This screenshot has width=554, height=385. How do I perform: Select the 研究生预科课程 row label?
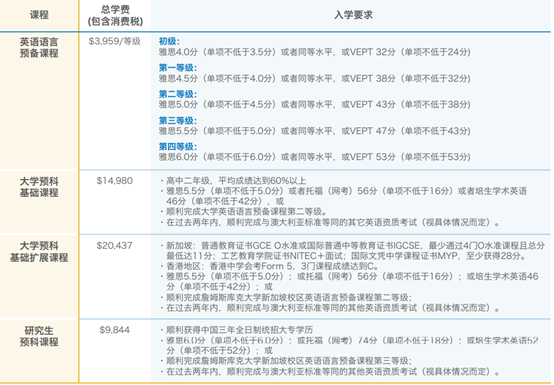pyautogui.click(x=39, y=336)
